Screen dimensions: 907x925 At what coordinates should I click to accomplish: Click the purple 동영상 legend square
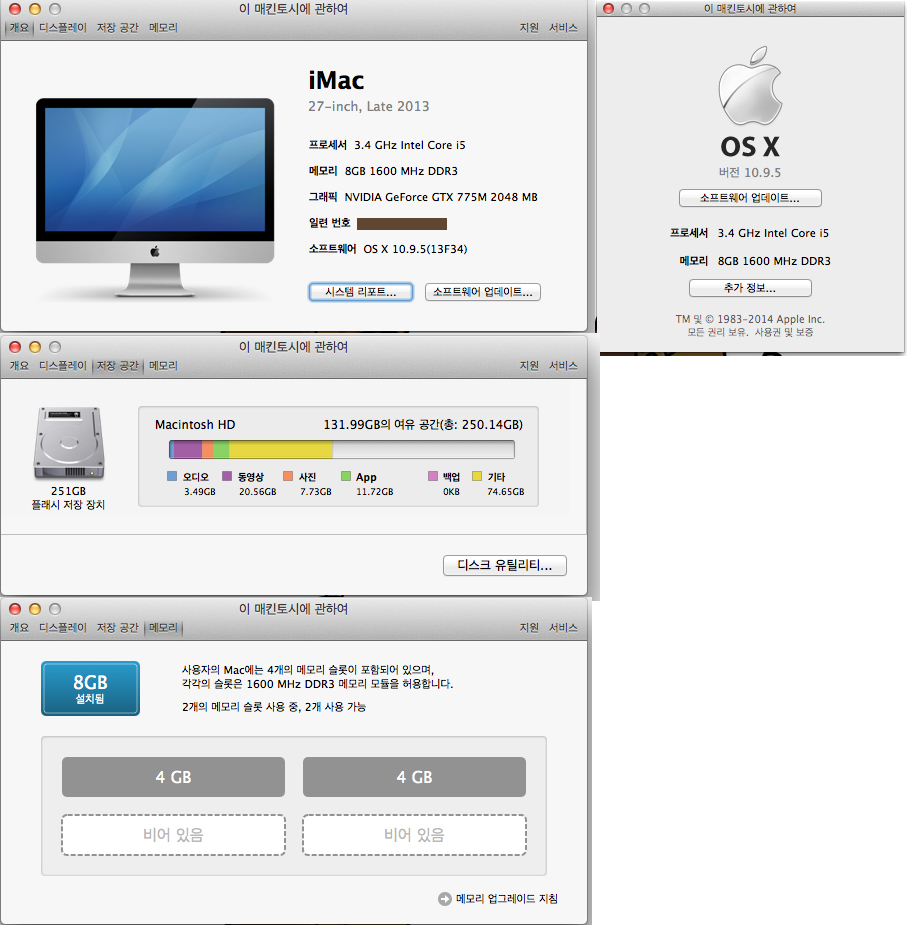coord(227,477)
